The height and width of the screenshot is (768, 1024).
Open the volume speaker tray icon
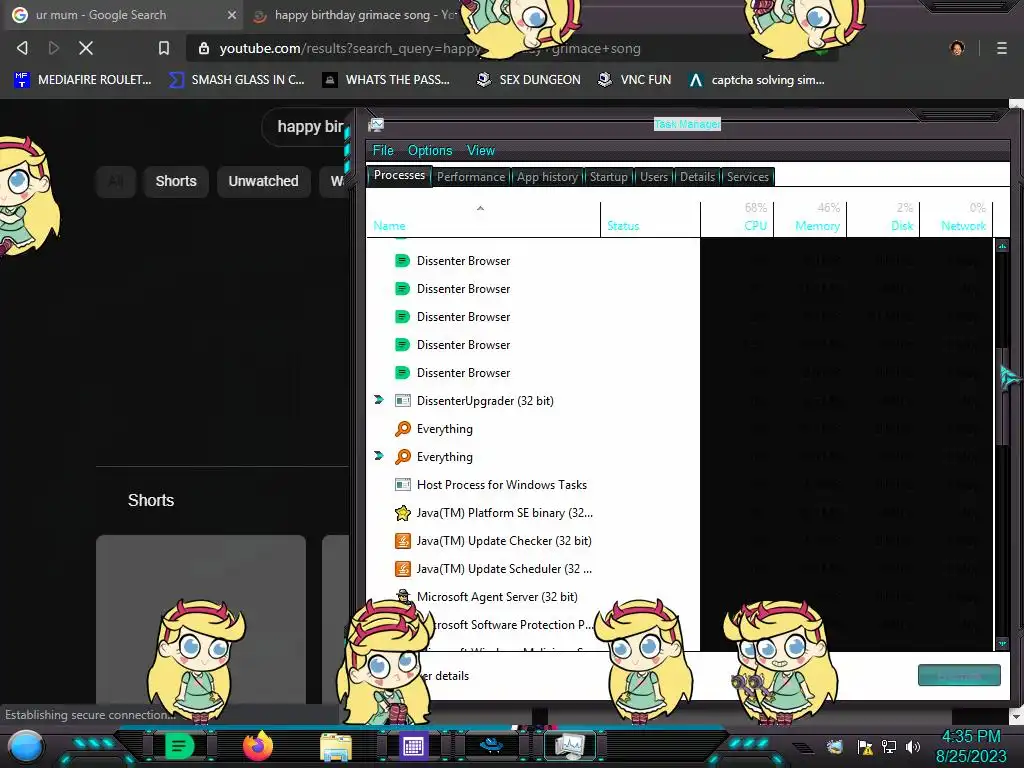pos(913,746)
